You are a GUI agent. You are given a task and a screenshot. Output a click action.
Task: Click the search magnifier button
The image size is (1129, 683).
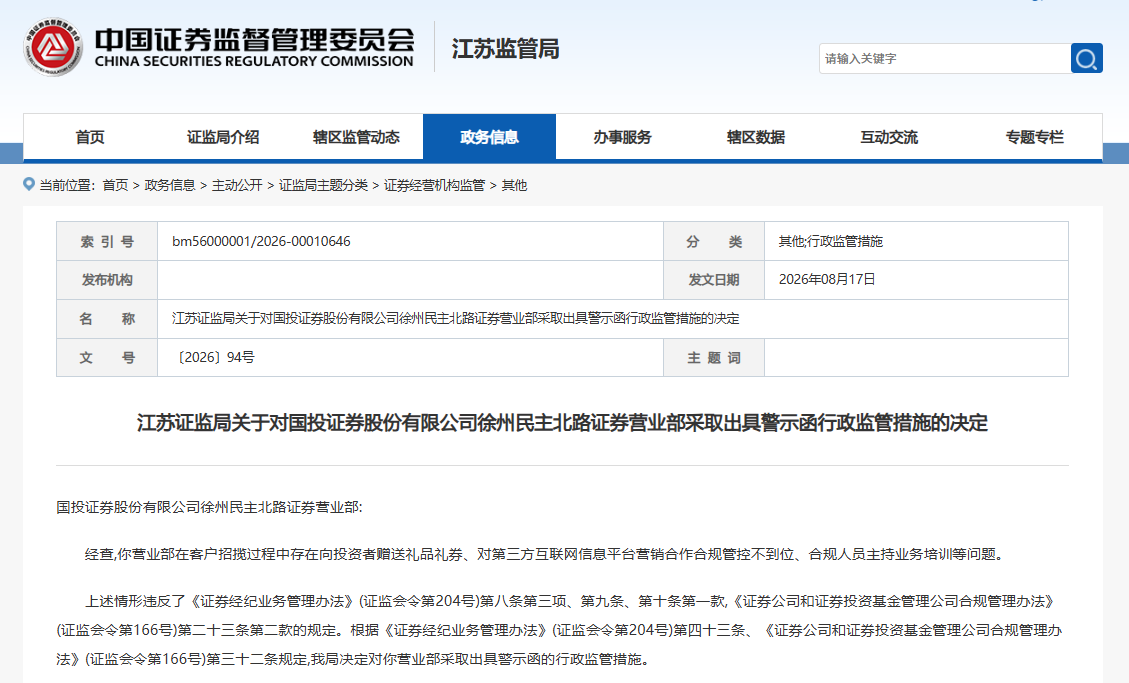pyautogui.click(x=1087, y=58)
